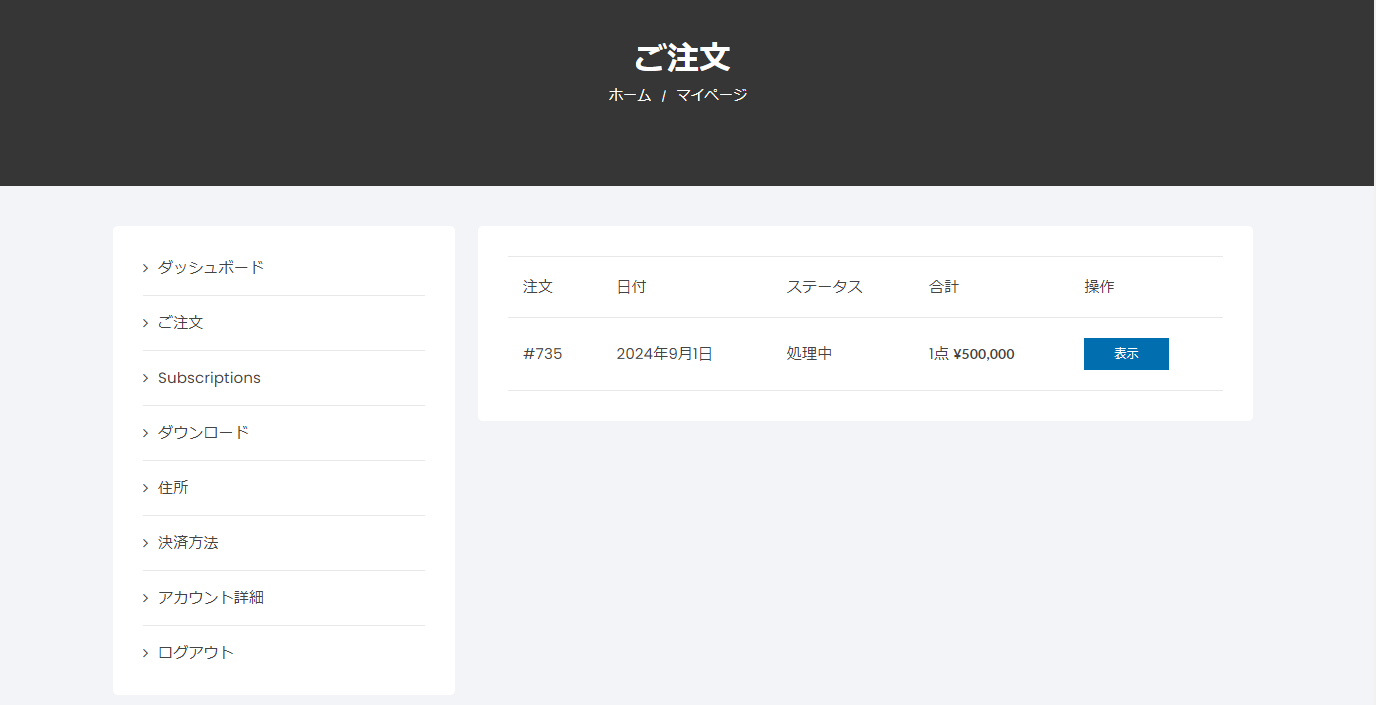The height and width of the screenshot is (705, 1376).
Task: Select 決済方法 in the account menu
Action: (188, 543)
